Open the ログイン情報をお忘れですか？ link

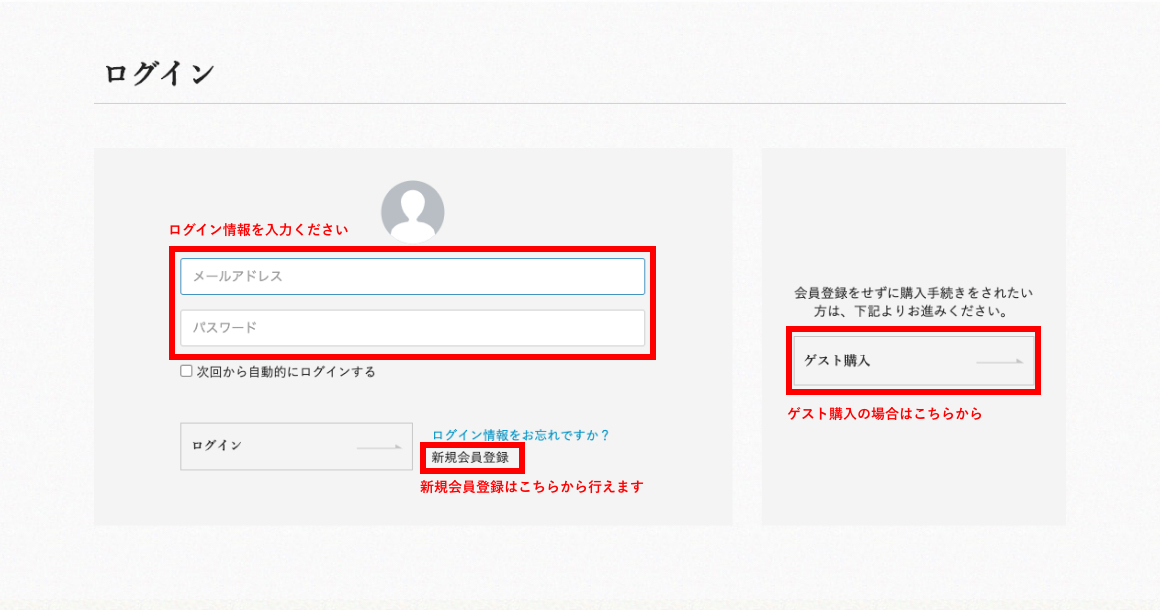[x=520, y=435]
